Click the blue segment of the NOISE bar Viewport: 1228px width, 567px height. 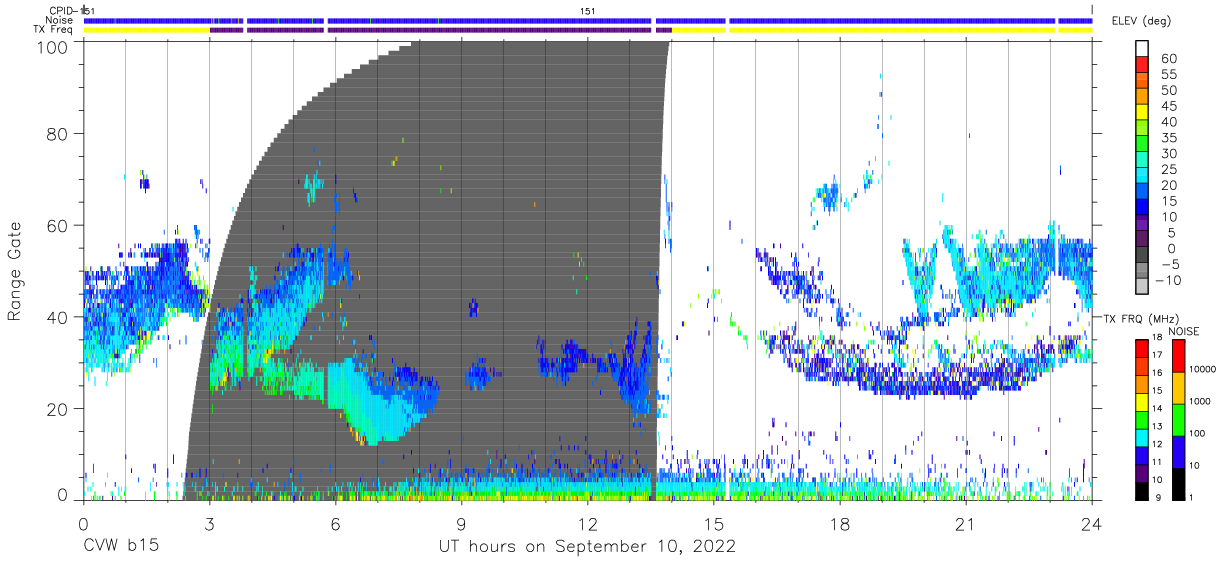pyautogui.click(x=1180, y=451)
